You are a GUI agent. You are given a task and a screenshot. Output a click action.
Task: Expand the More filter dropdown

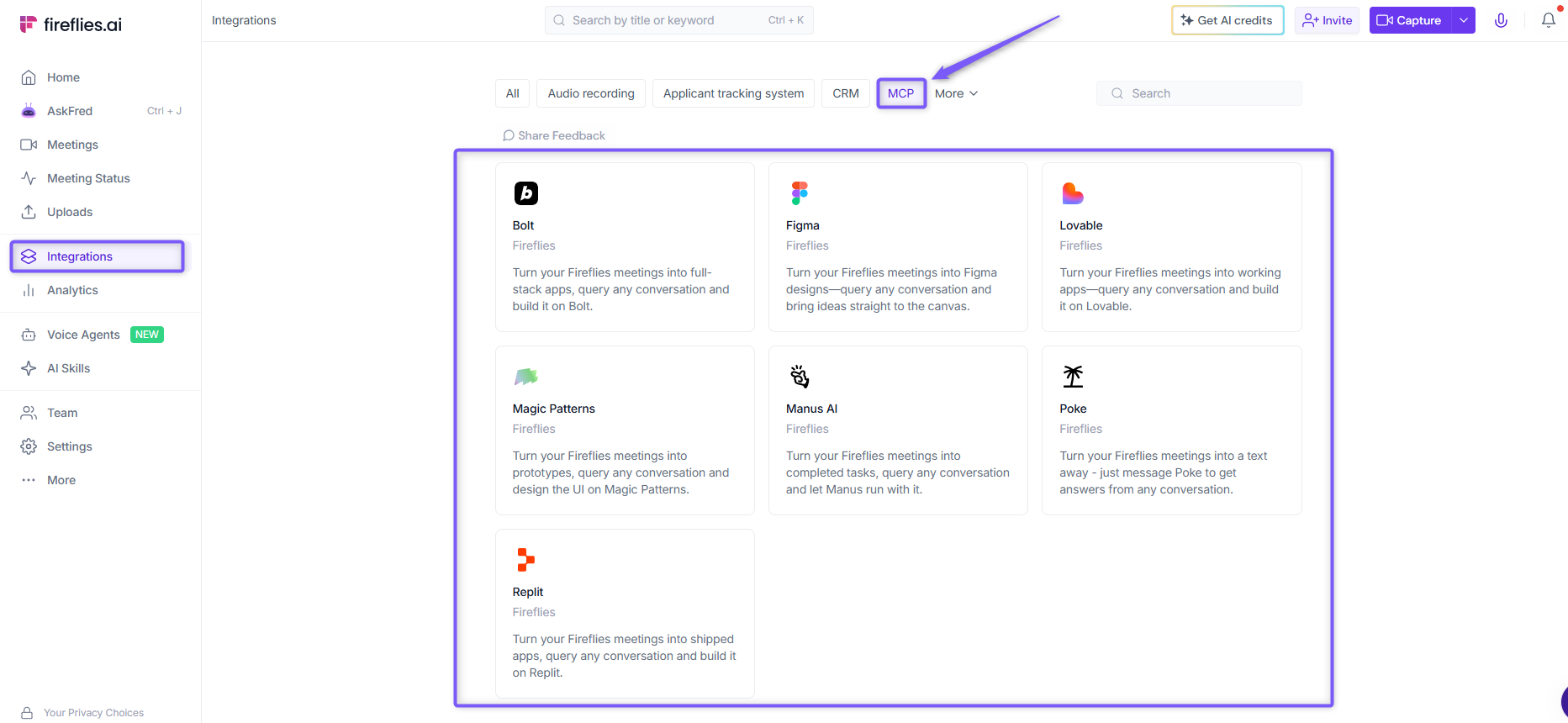tap(956, 93)
